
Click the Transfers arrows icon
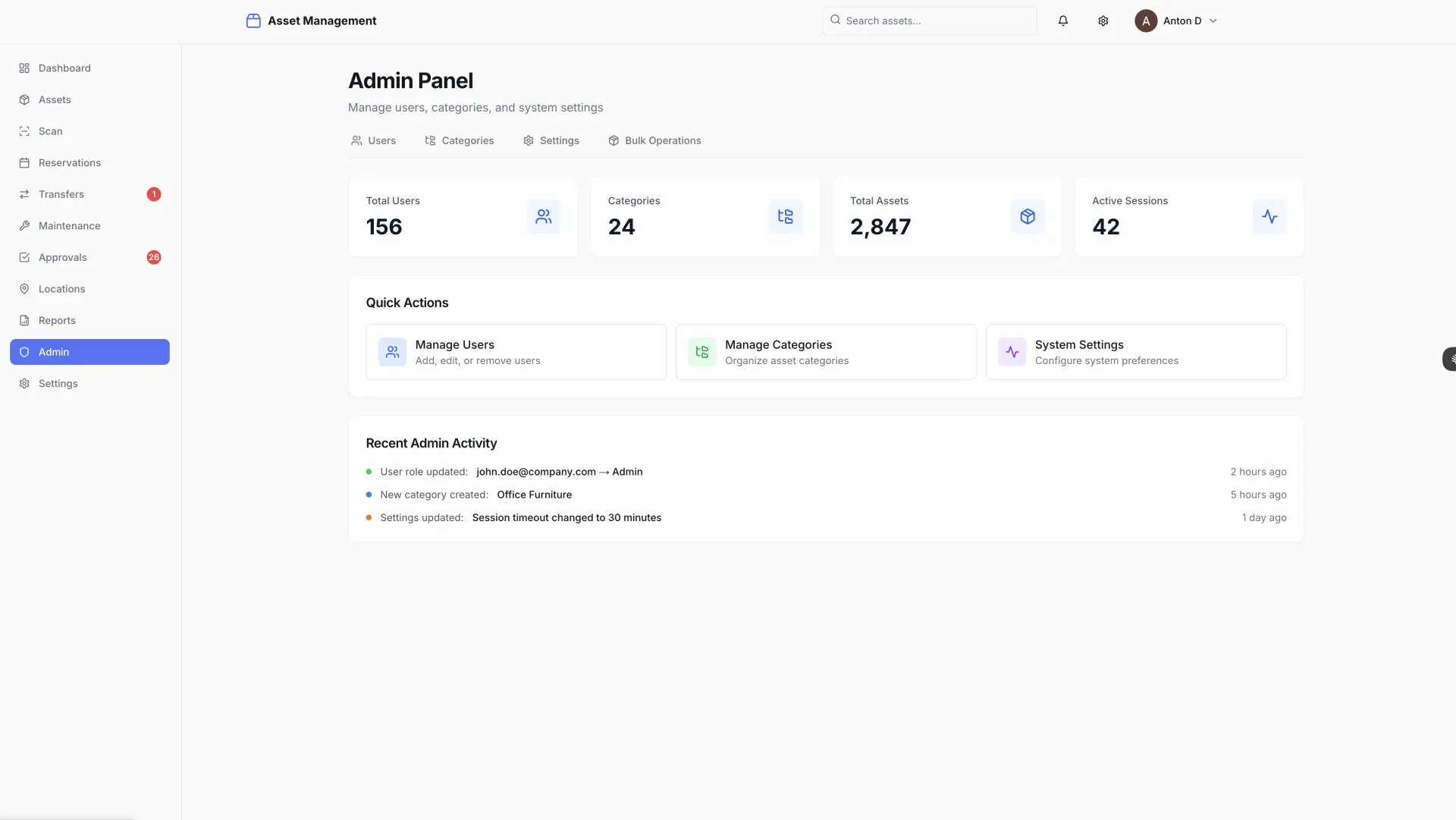24,194
